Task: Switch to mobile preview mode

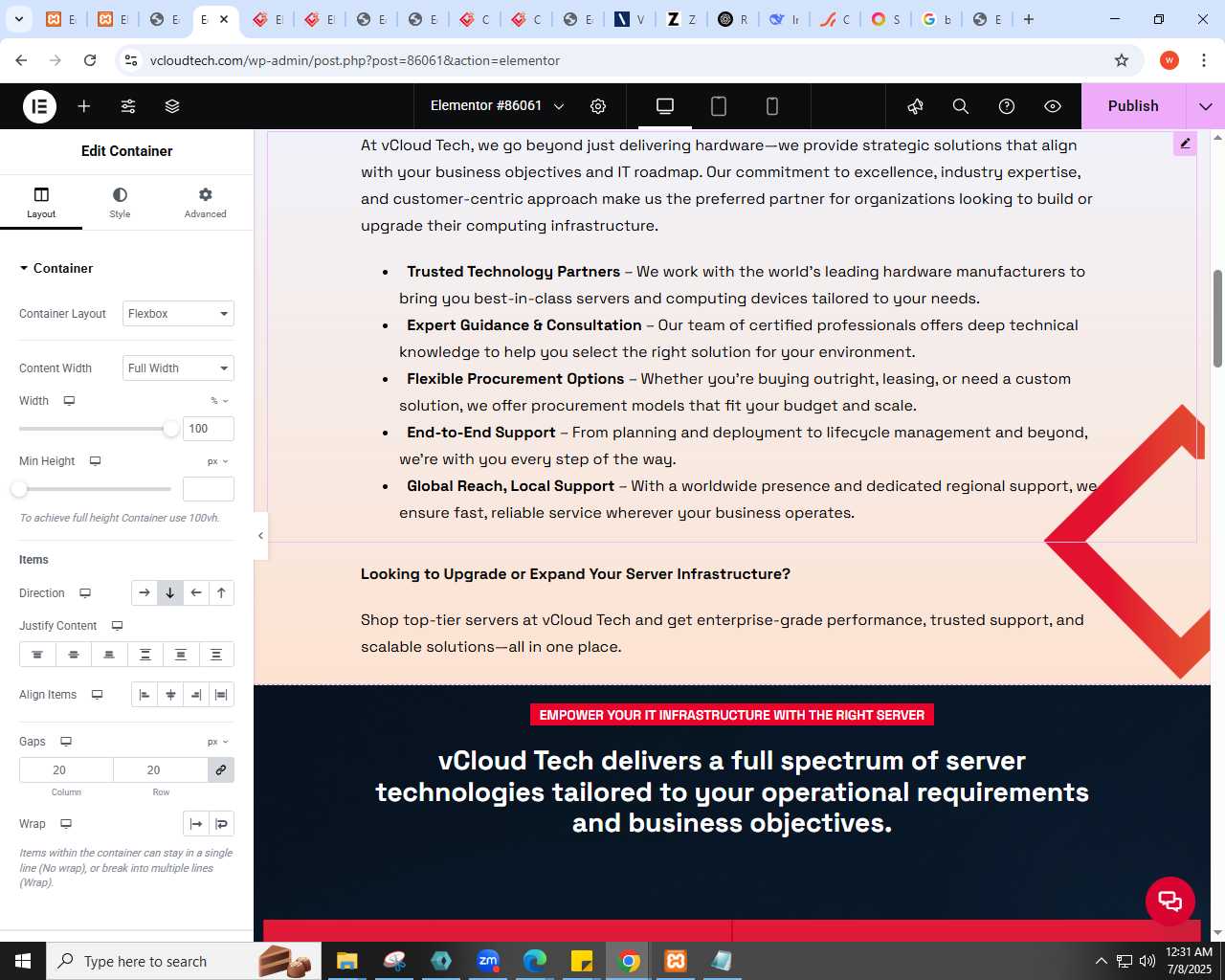Action: pos(772,106)
